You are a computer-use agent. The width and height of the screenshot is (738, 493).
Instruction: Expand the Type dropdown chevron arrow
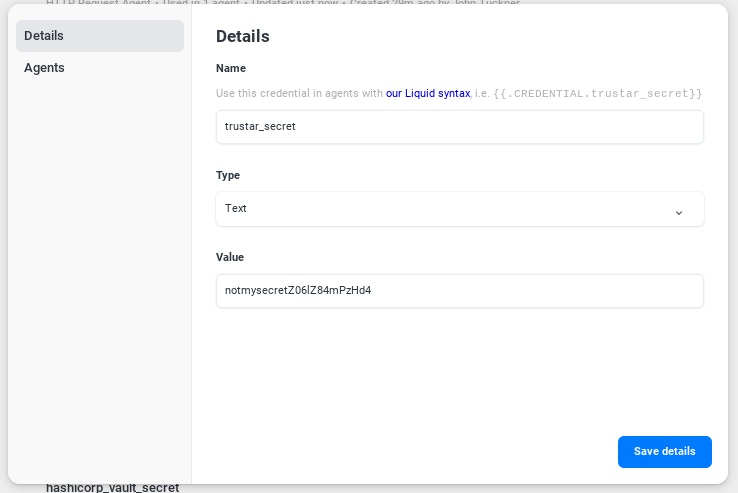(x=679, y=212)
